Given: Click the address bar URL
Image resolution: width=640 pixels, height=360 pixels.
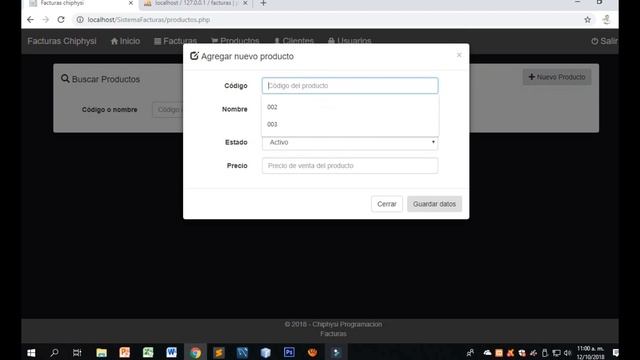Looking at the screenshot, I should coord(149,20).
